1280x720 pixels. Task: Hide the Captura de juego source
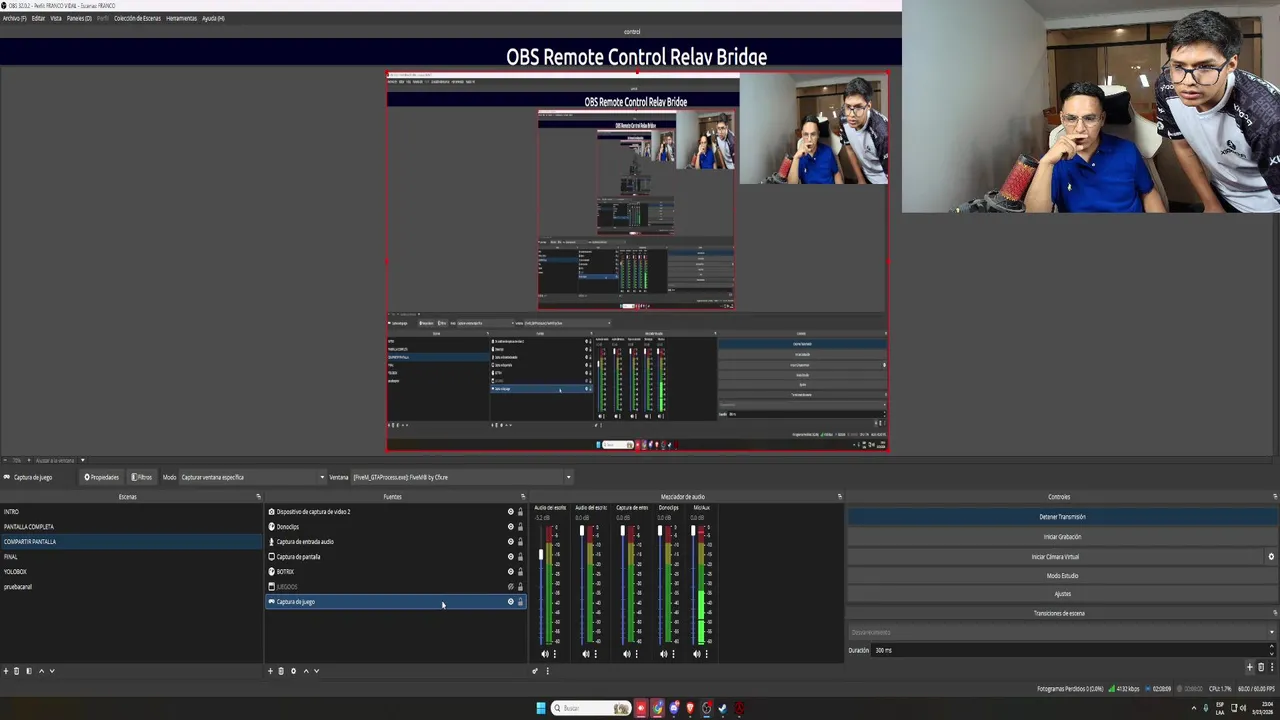click(x=510, y=602)
